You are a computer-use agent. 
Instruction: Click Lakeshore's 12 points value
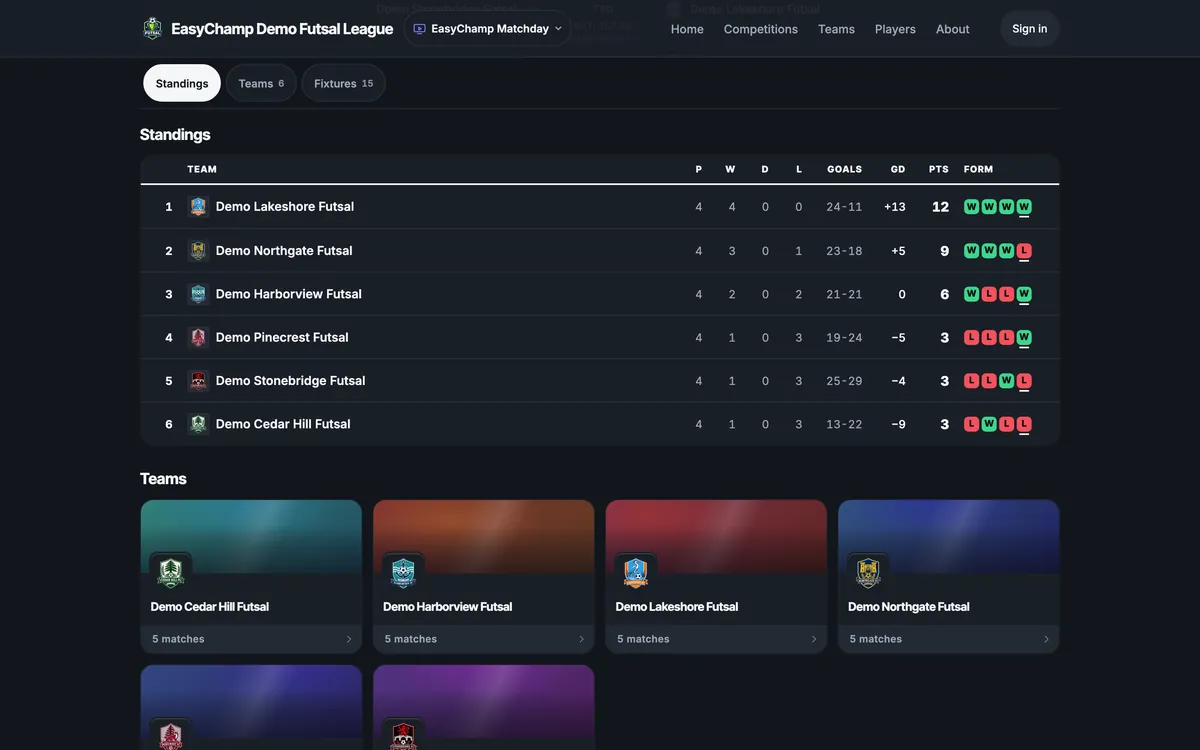[940, 207]
